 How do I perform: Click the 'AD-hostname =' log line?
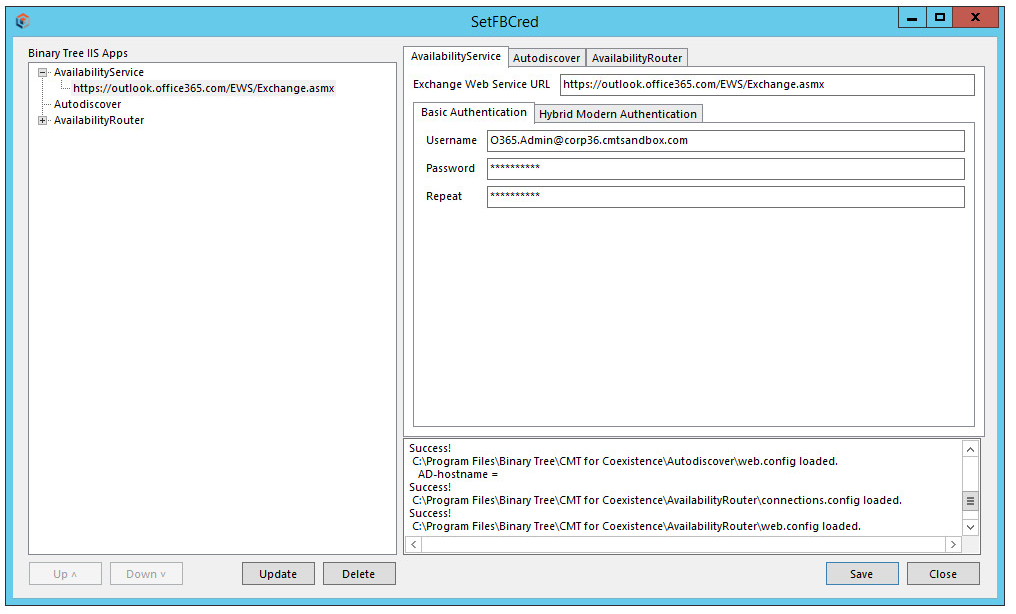pos(457,475)
